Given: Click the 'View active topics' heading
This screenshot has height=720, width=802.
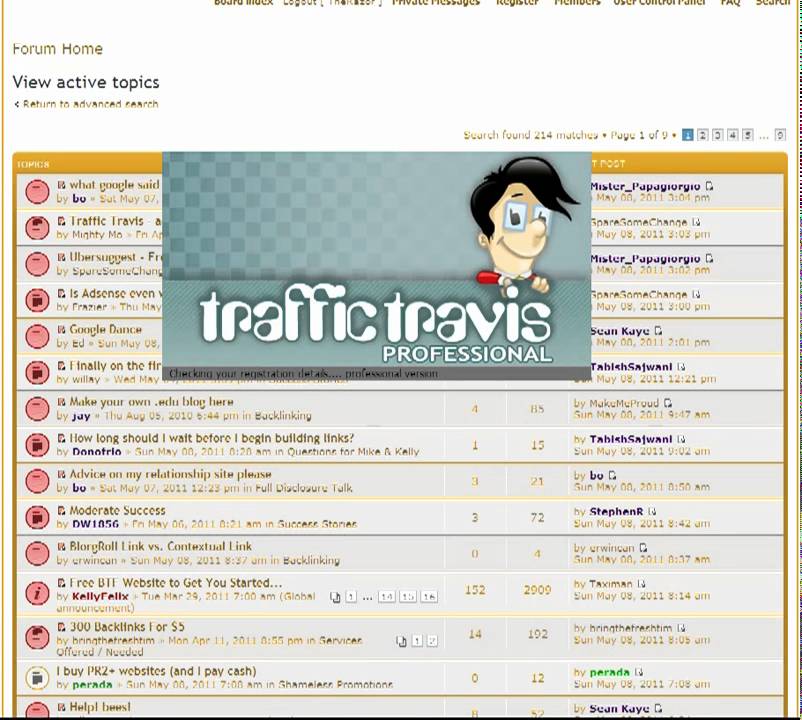Looking at the screenshot, I should pos(86,82).
